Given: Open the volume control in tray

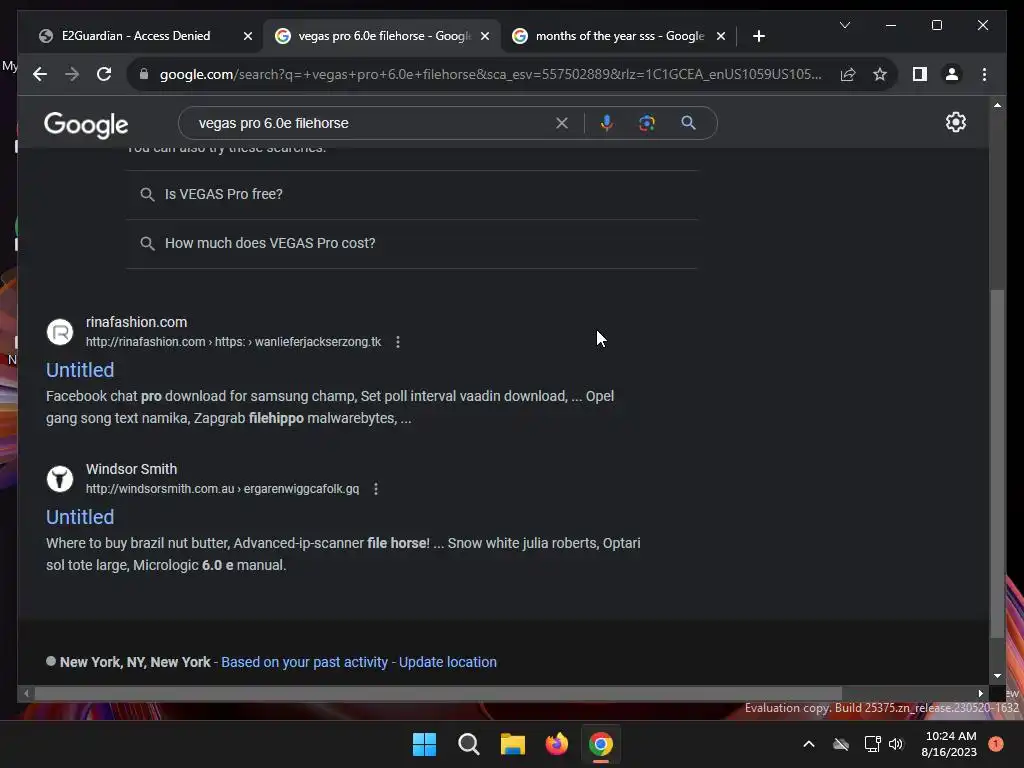Looking at the screenshot, I should 896,744.
